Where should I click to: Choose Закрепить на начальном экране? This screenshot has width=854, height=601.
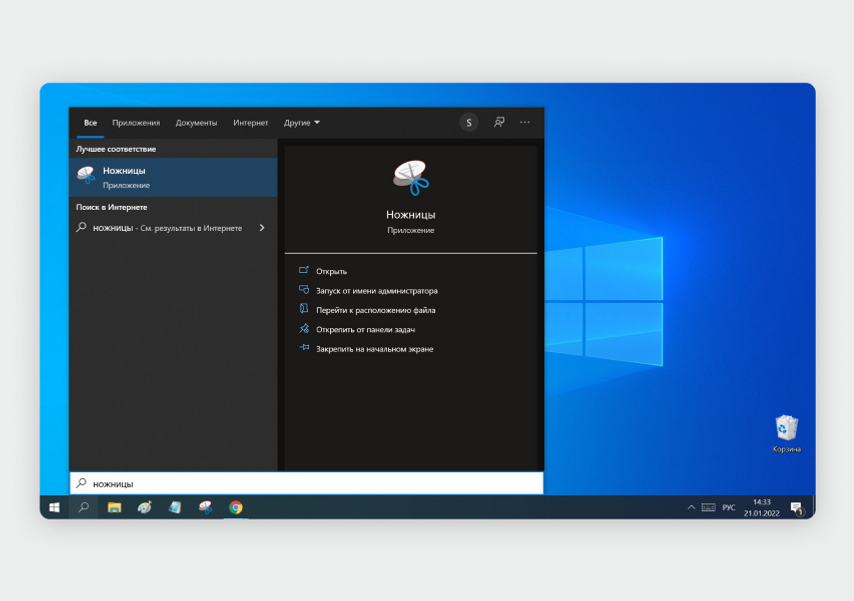click(374, 349)
